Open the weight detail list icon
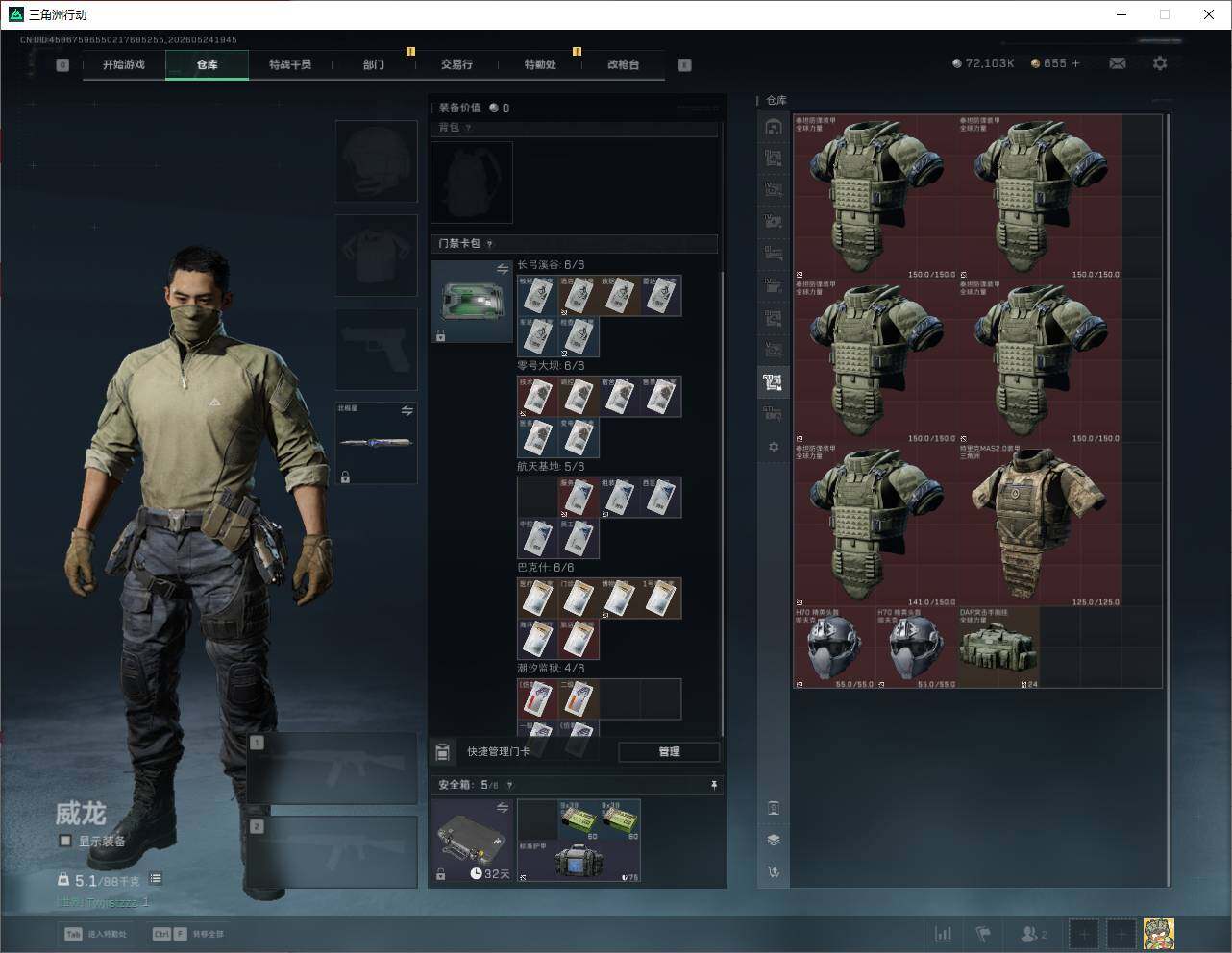This screenshot has height=953, width=1232. pyautogui.click(x=156, y=879)
